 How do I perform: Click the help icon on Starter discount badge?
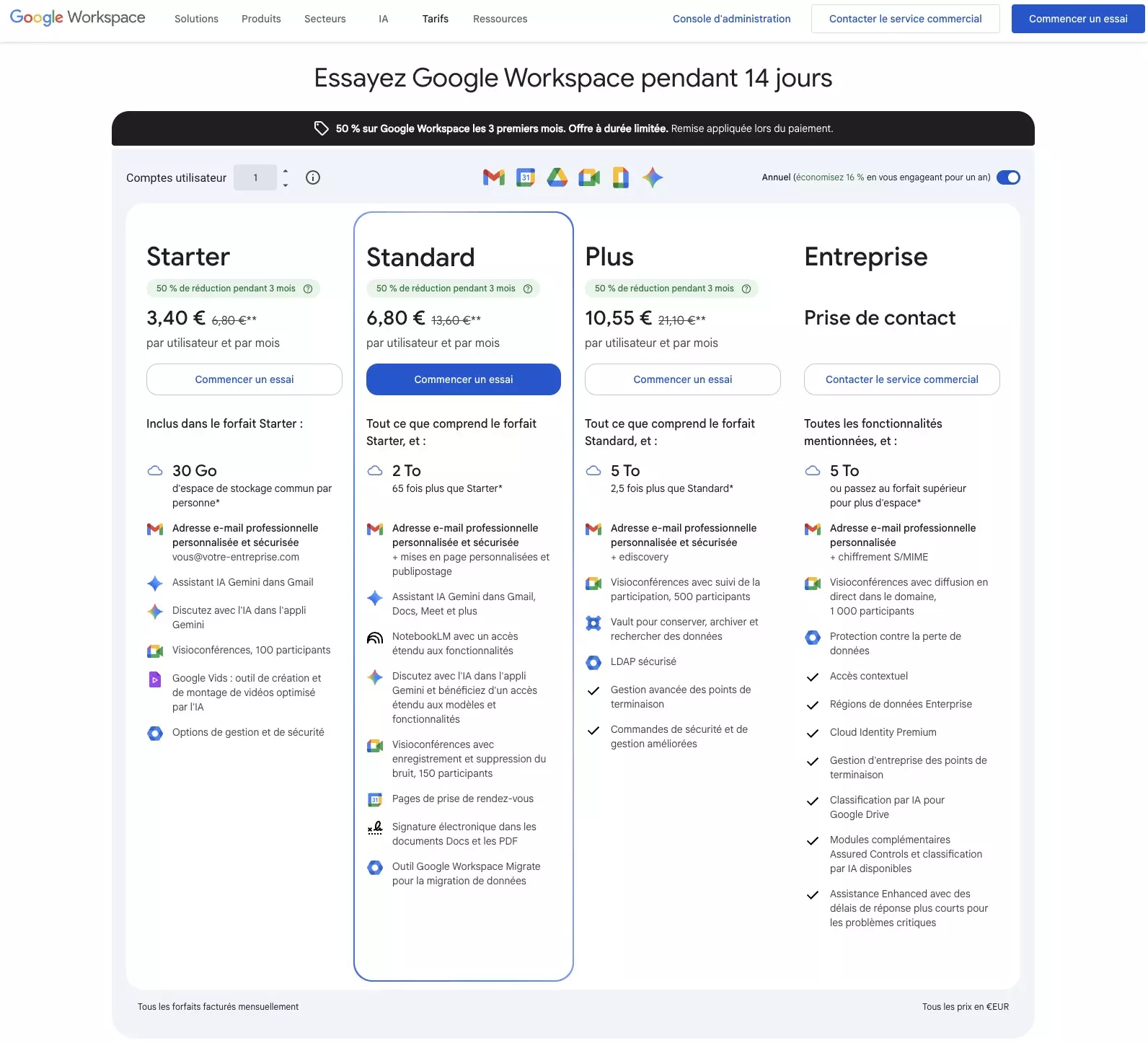[x=308, y=289]
